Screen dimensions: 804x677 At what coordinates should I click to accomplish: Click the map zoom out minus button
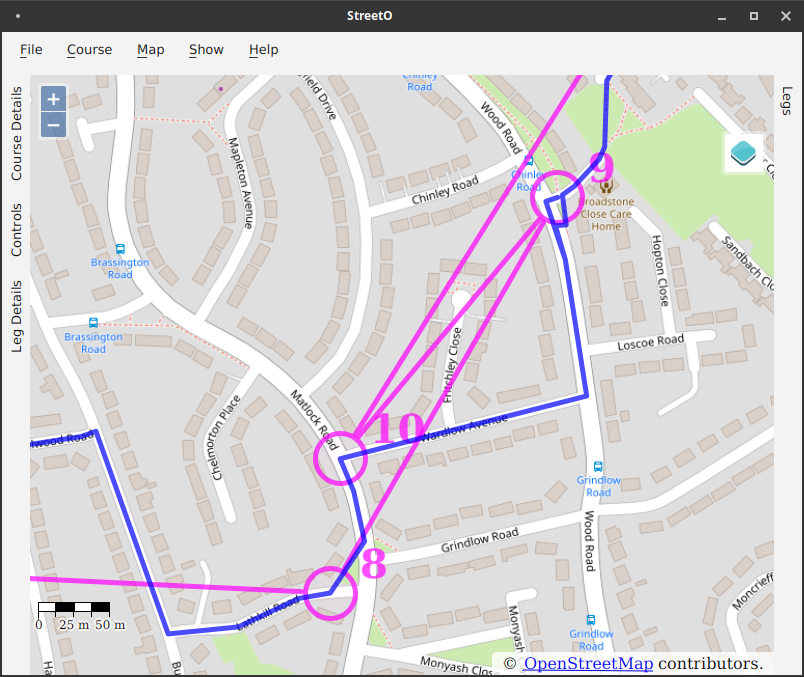54,125
